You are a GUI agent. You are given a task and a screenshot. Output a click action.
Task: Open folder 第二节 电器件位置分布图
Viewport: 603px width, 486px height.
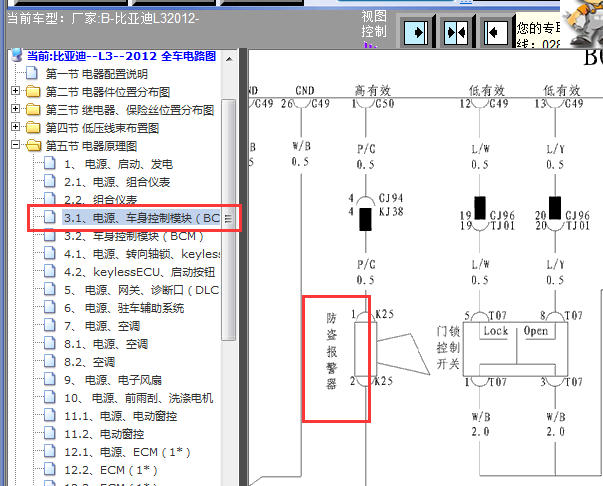108,92
